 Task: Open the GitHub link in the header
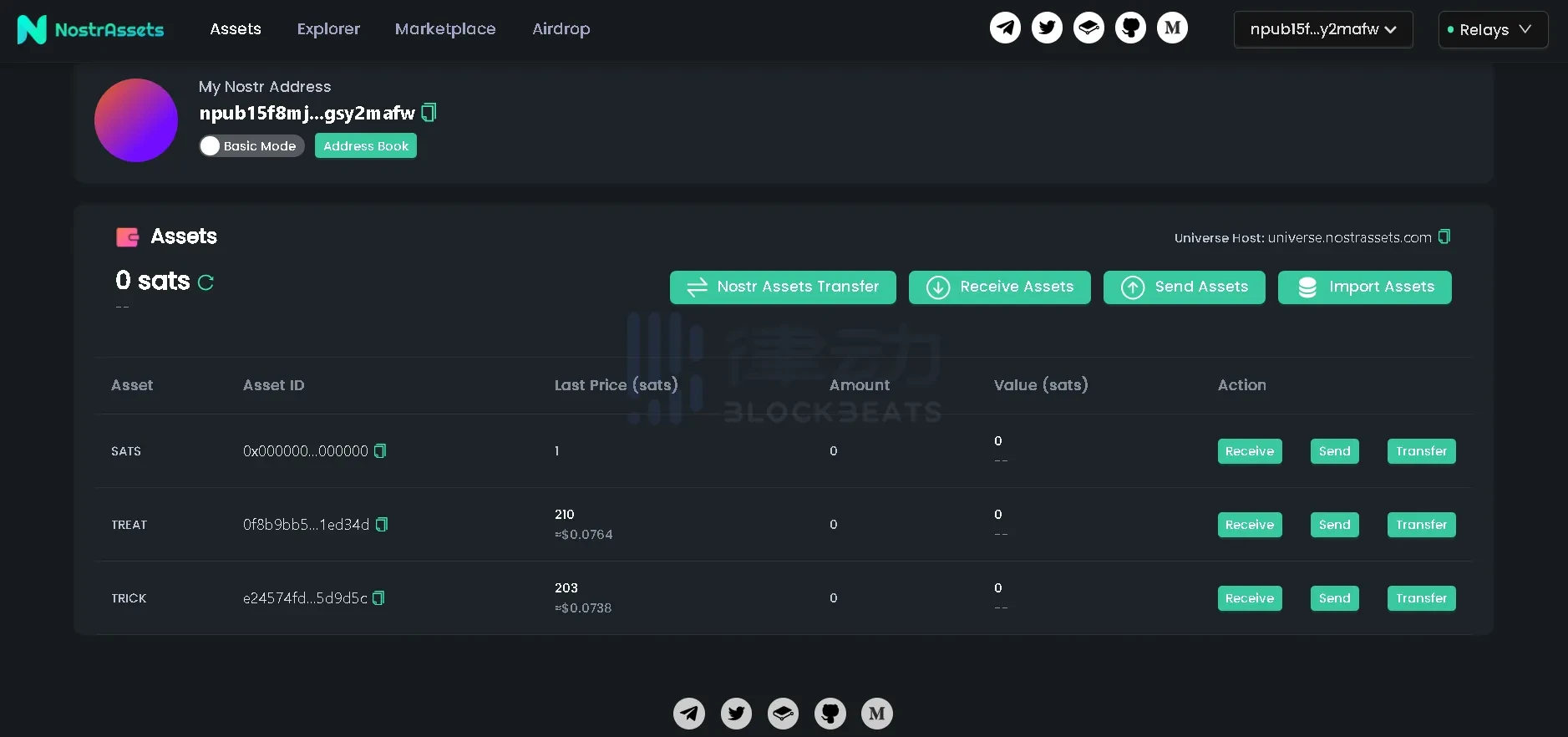[x=1130, y=28]
